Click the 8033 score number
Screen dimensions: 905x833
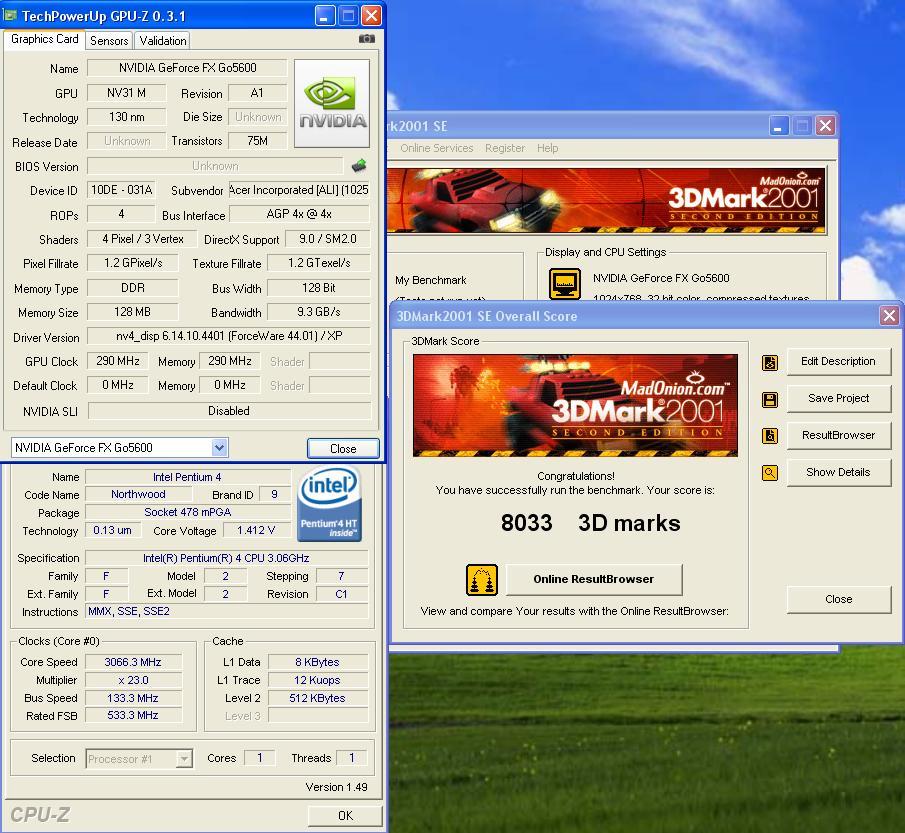(x=526, y=523)
